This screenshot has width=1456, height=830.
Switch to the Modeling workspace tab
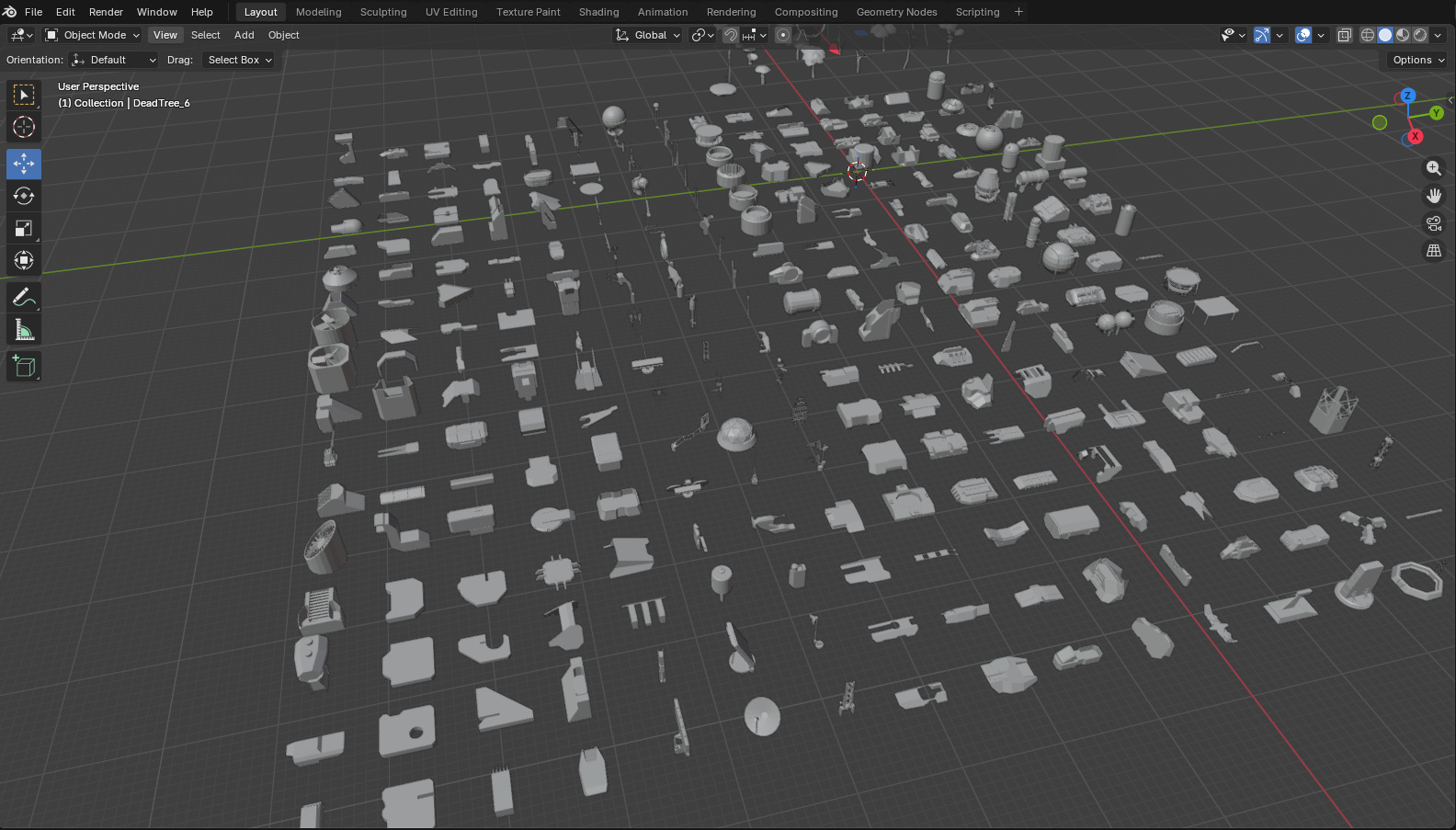point(318,12)
